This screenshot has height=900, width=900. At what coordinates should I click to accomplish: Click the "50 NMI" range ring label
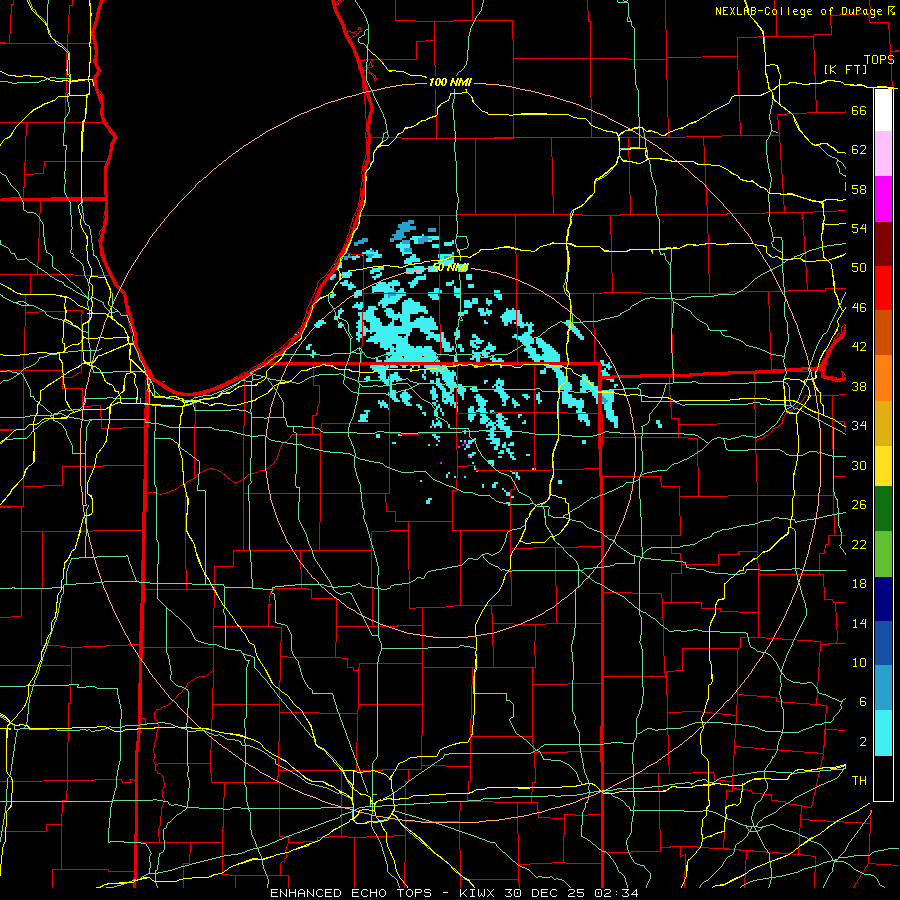click(449, 267)
